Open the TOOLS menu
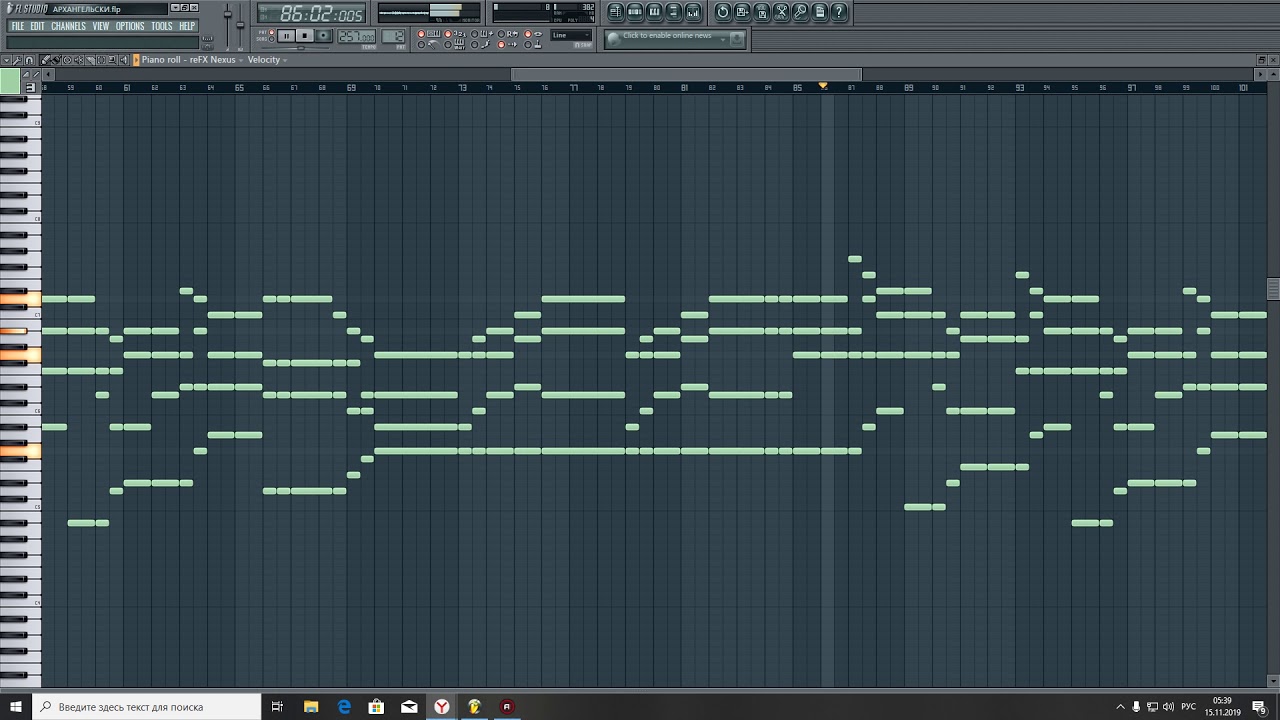 [161, 26]
